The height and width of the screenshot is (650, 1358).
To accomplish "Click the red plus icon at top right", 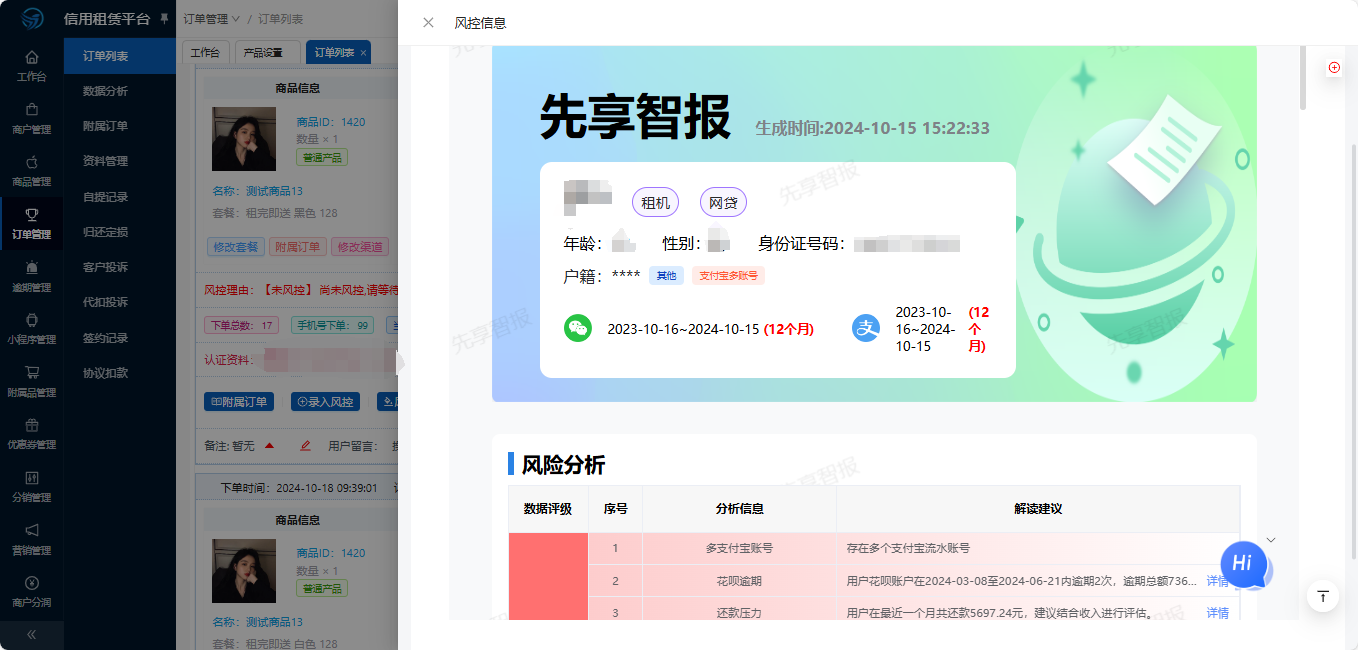I will click(1334, 67).
